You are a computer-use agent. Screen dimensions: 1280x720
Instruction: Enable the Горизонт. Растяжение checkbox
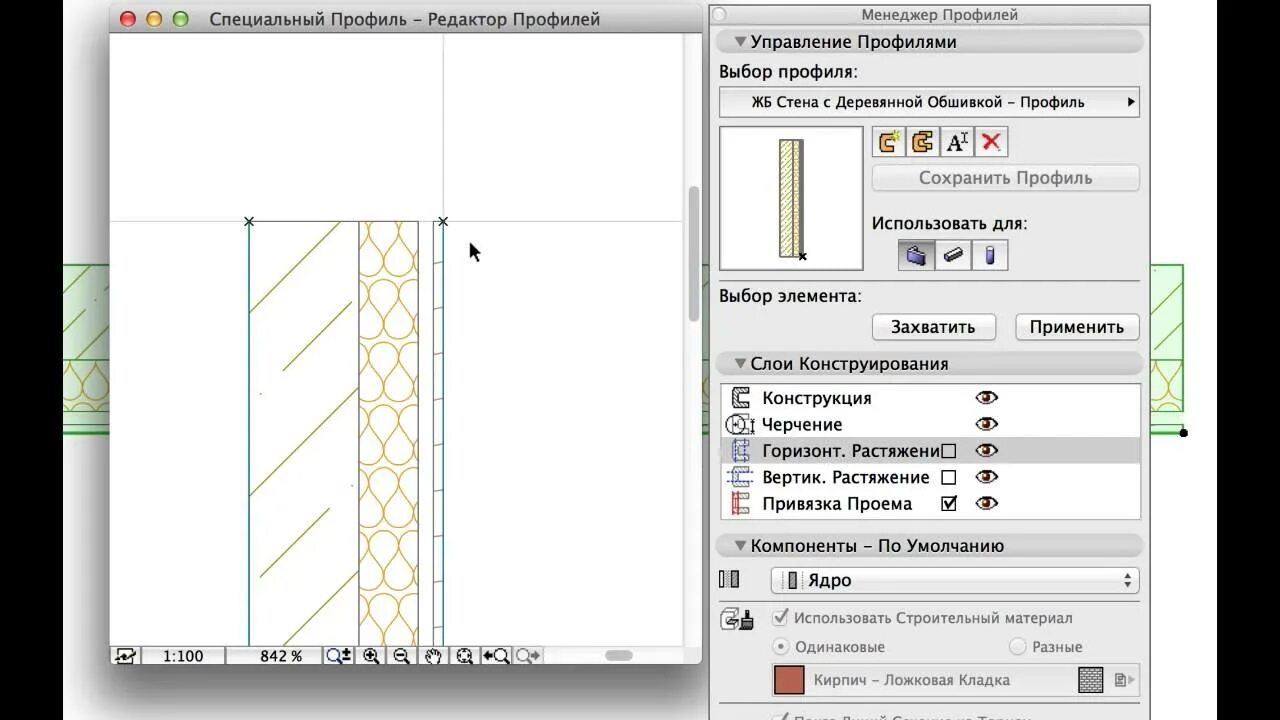tap(949, 451)
